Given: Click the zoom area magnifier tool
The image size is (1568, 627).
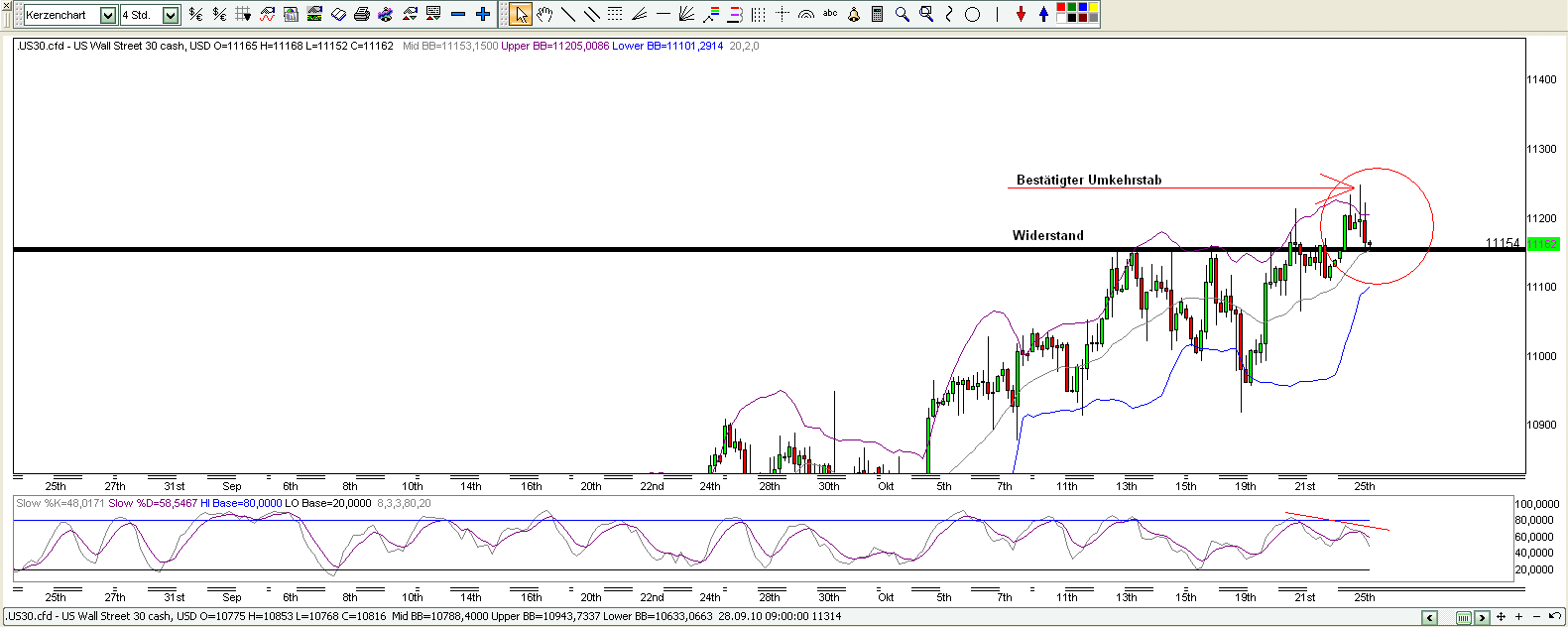Looking at the screenshot, I should click(926, 14).
